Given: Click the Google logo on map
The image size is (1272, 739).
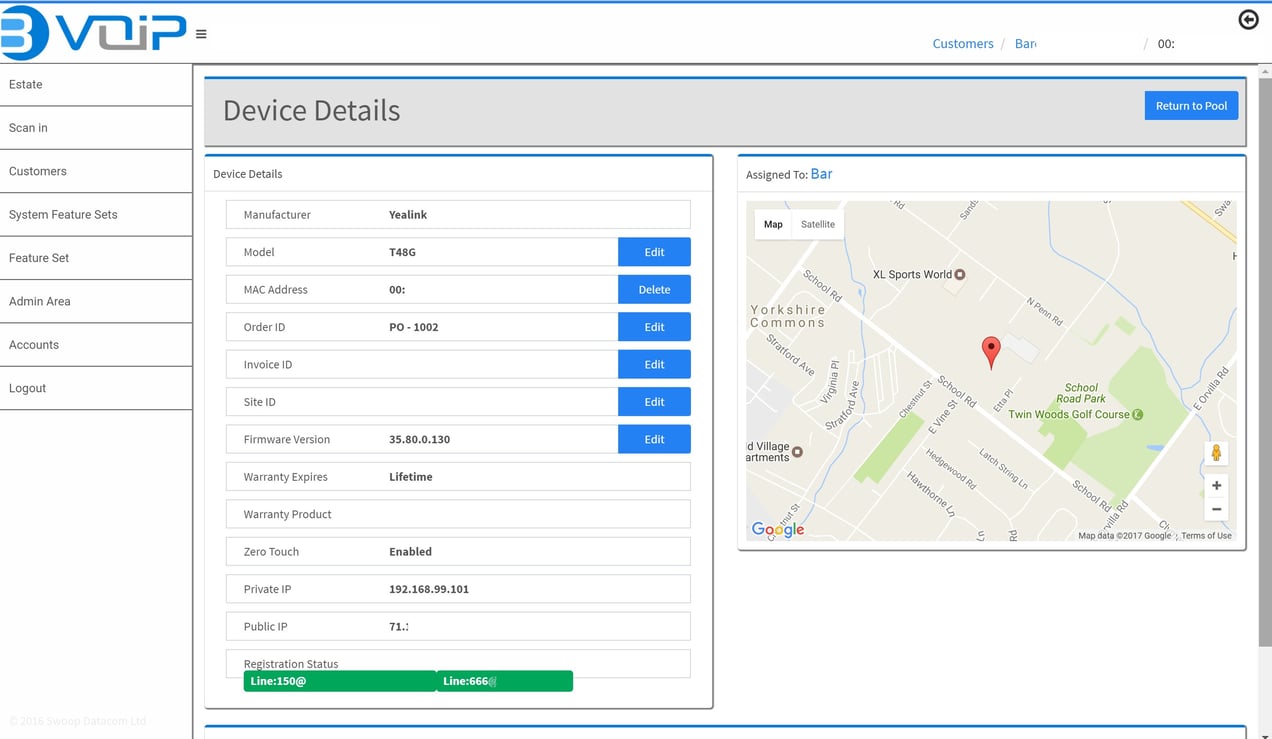Looking at the screenshot, I should (x=777, y=529).
